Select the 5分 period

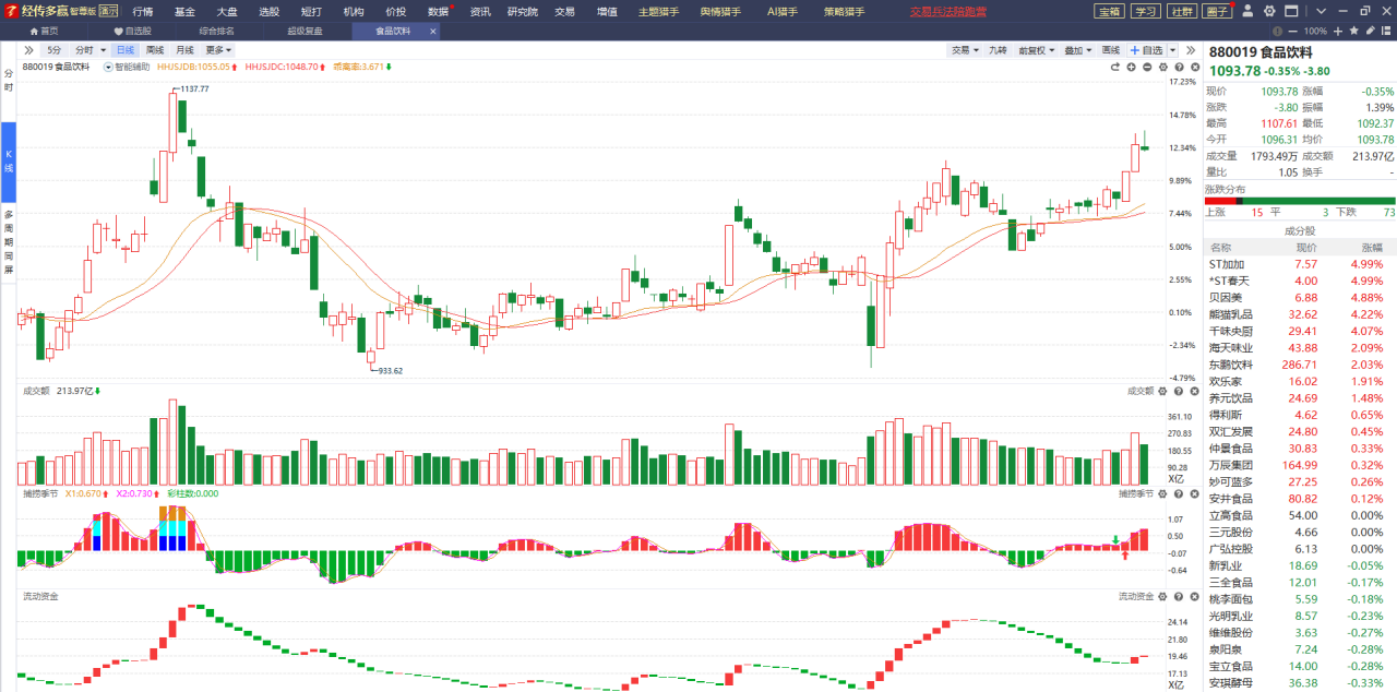click(54, 50)
